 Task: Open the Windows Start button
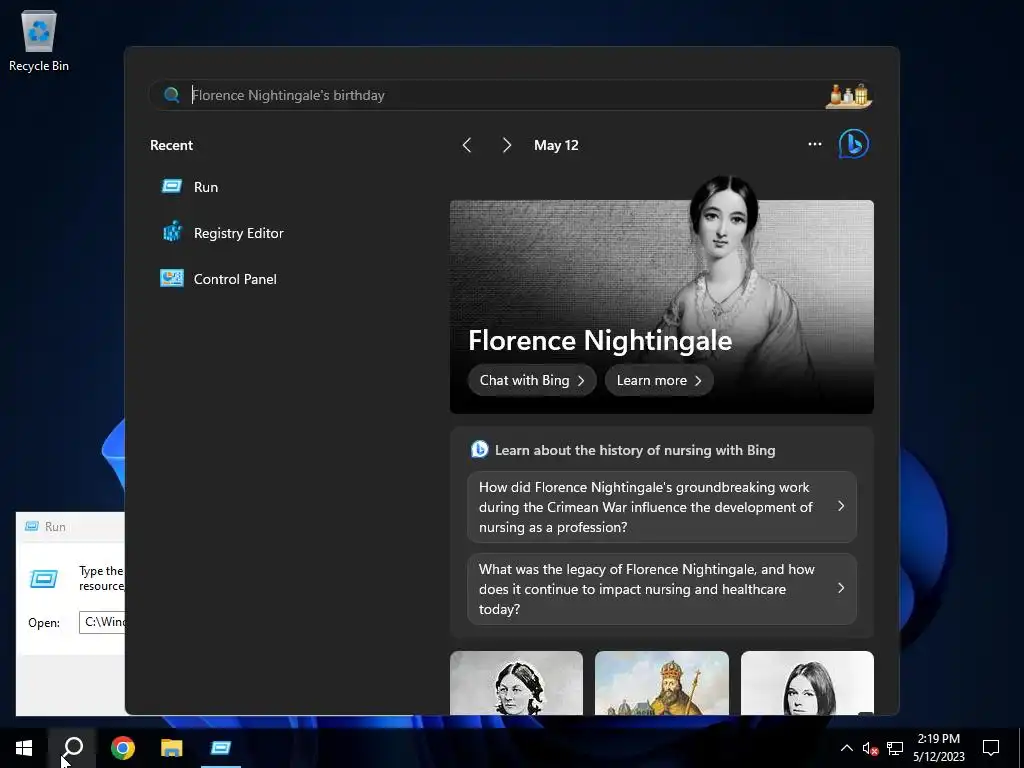coord(24,748)
